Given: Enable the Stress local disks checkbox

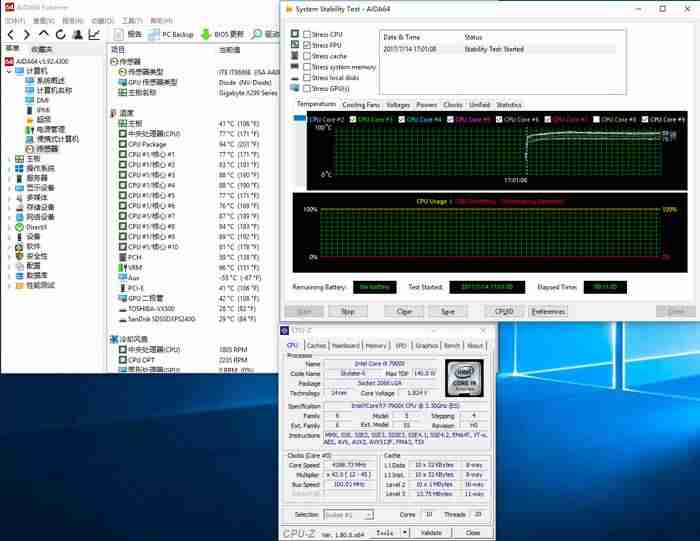Looking at the screenshot, I should coord(307,78).
